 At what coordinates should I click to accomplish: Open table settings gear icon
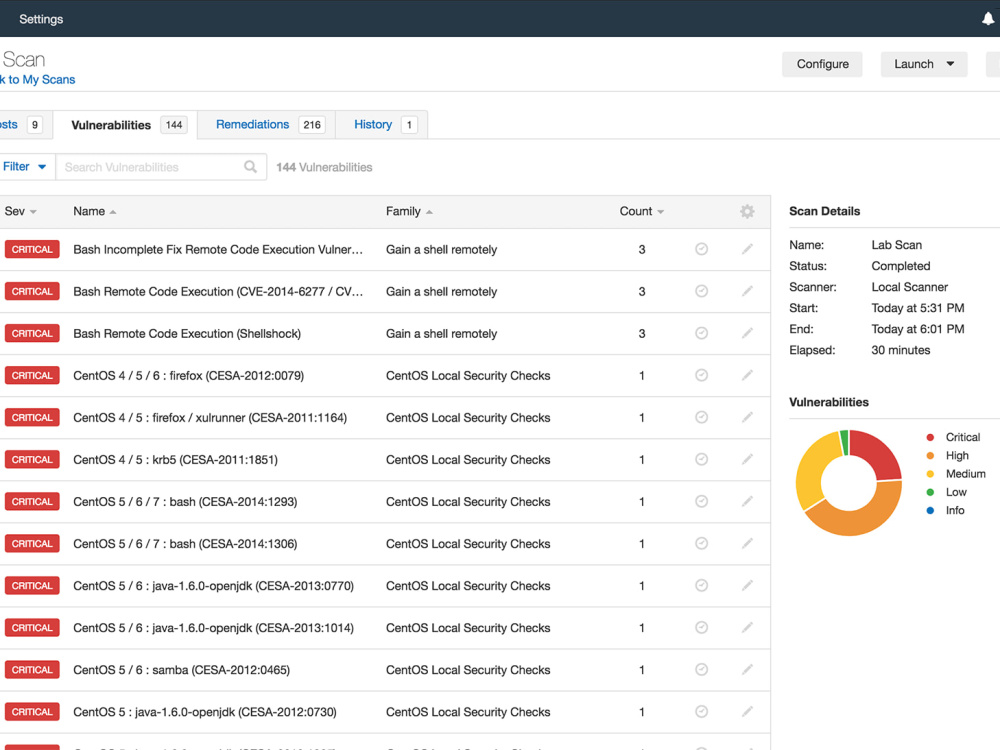pos(747,211)
